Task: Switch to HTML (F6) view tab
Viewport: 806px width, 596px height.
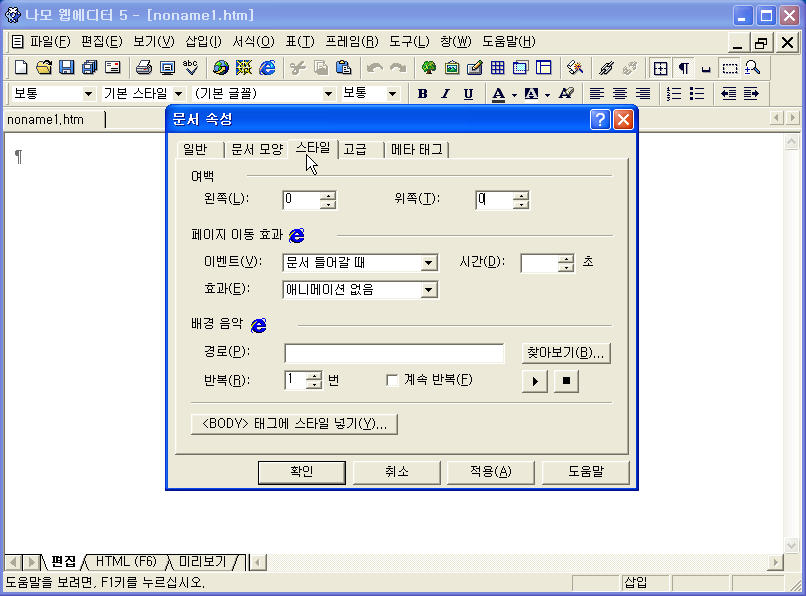Action: (x=126, y=562)
